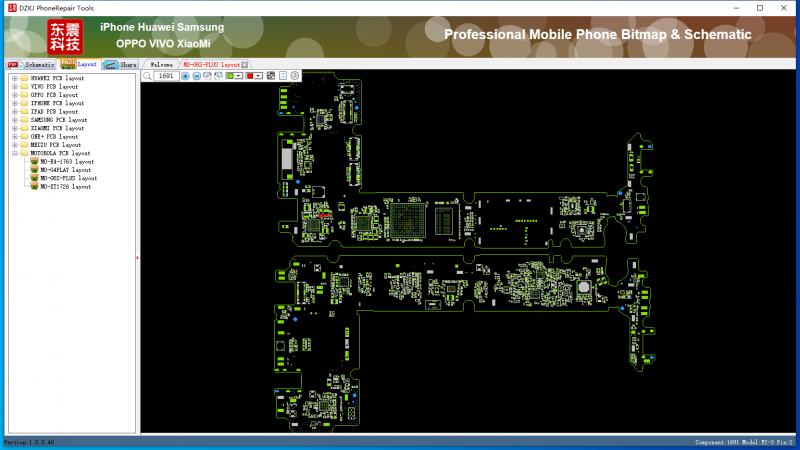
Task: Open the green color dropdown arrow
Action: [238, 76]
